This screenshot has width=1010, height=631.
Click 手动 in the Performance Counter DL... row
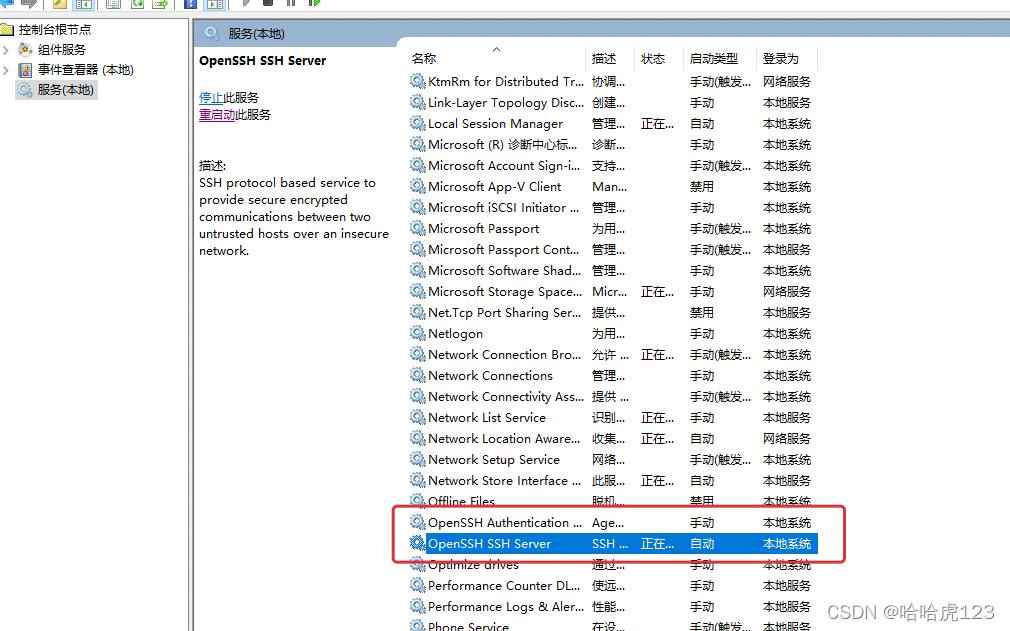click(x=701, y=585)
